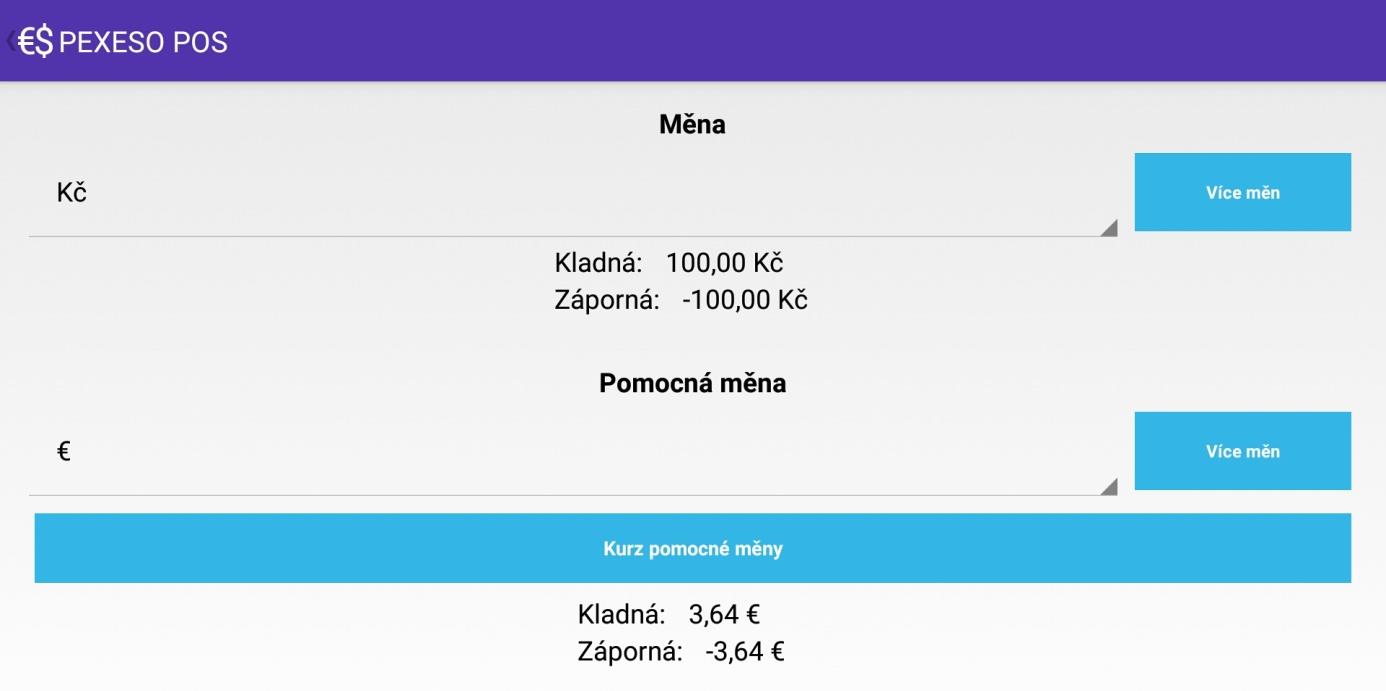The height and width of the screenshot is (691, 1386).
Task: Click the positive sample 100,00 Kč
Action: click(x=724, y=264)
